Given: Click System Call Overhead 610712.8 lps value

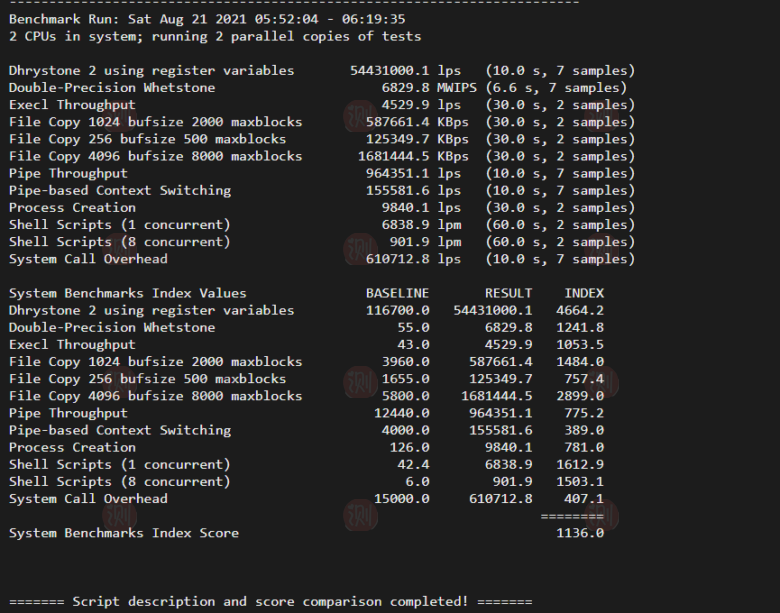Looking at the screenshot, I should pos(413,259).
